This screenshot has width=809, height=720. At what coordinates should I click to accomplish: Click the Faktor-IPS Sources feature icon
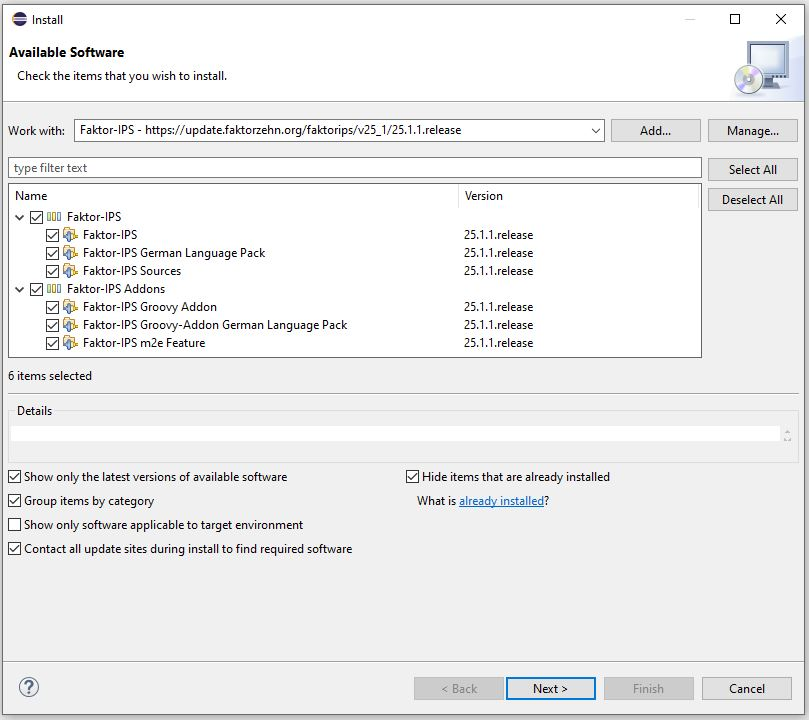[70, 271]
